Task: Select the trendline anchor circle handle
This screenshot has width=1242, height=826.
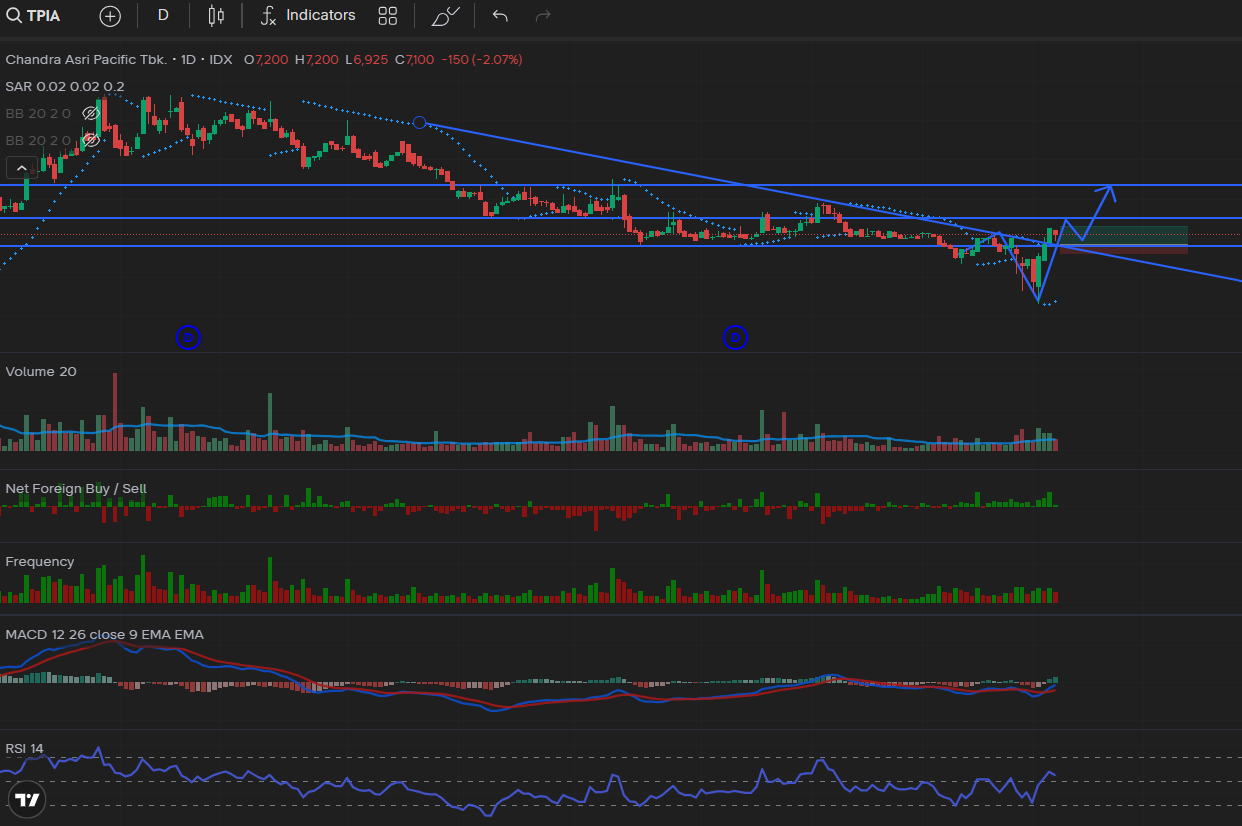Action: point(420,123)
